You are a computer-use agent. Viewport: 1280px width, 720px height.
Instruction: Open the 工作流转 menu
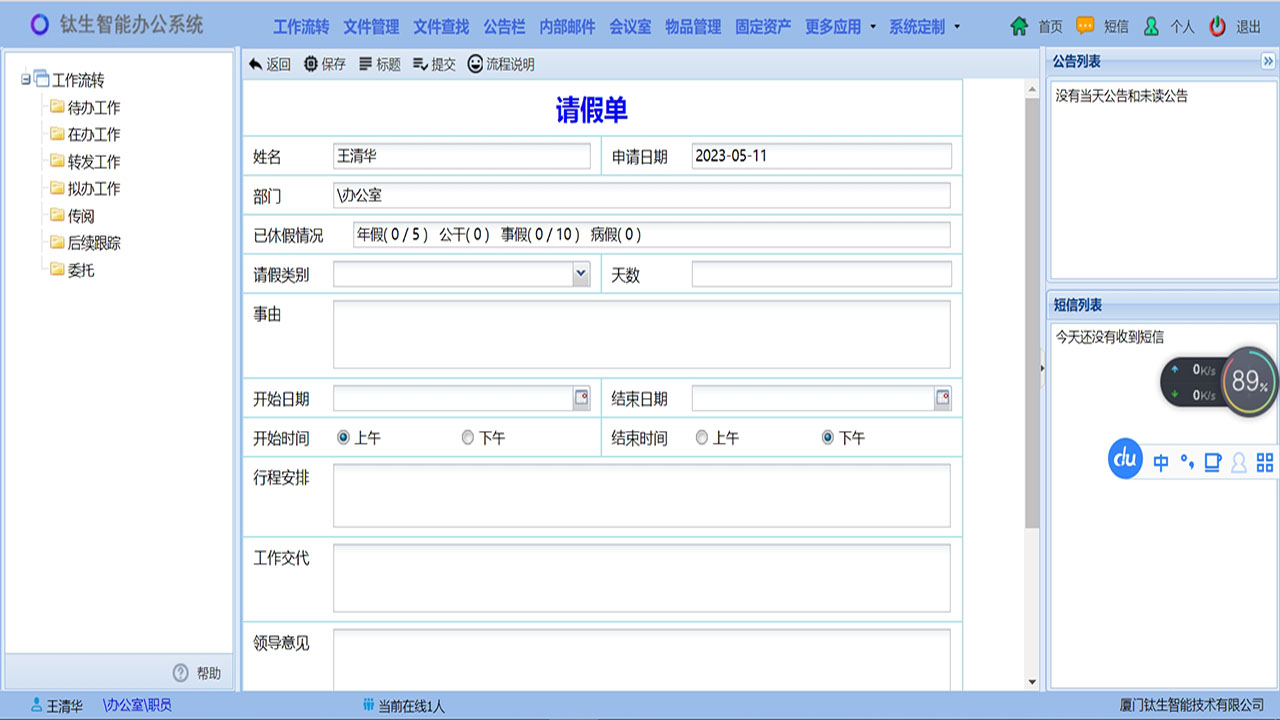(x=301, y=27)
